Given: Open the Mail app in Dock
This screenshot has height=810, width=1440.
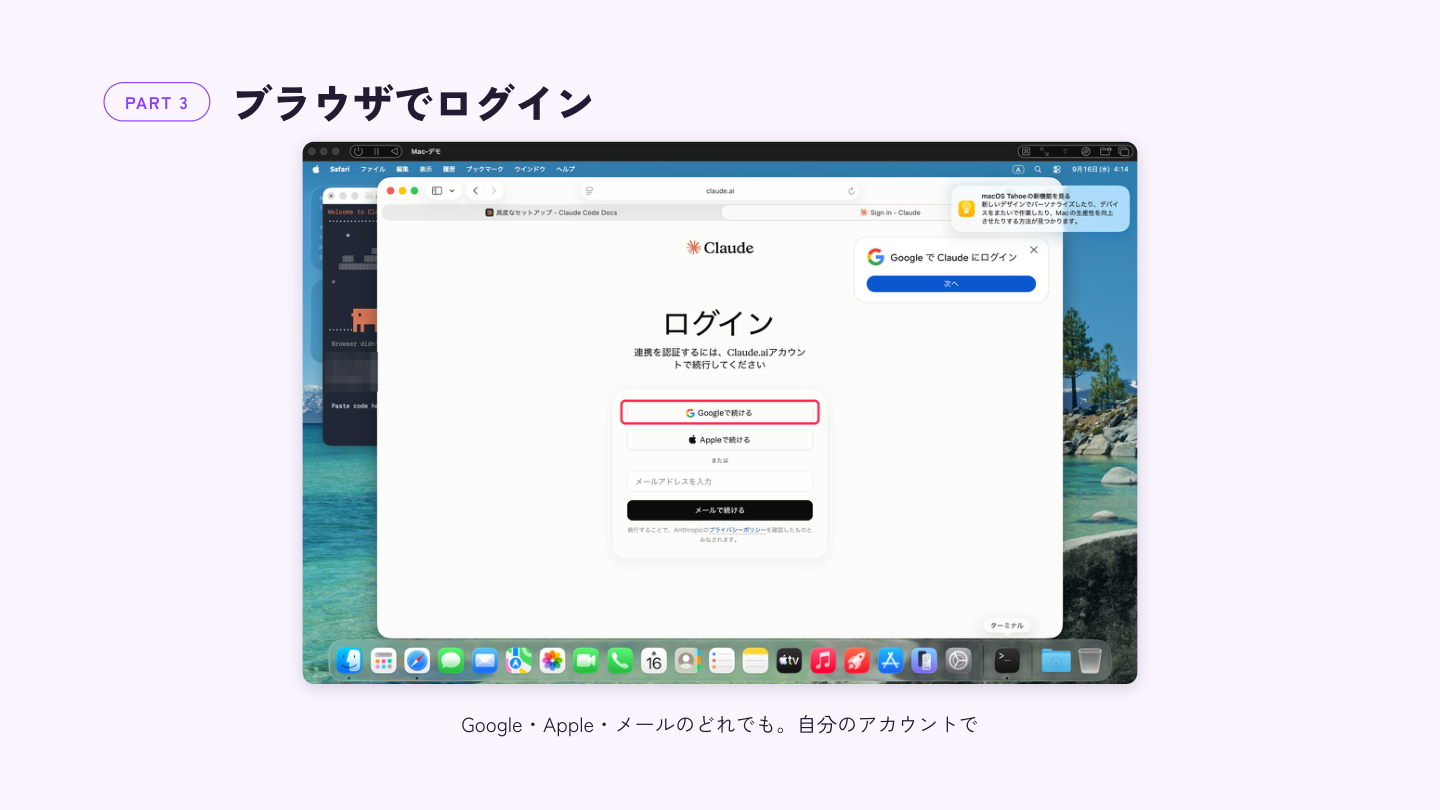Looking at the screenshot, I should pyautogui.click(x=485, y=660).
